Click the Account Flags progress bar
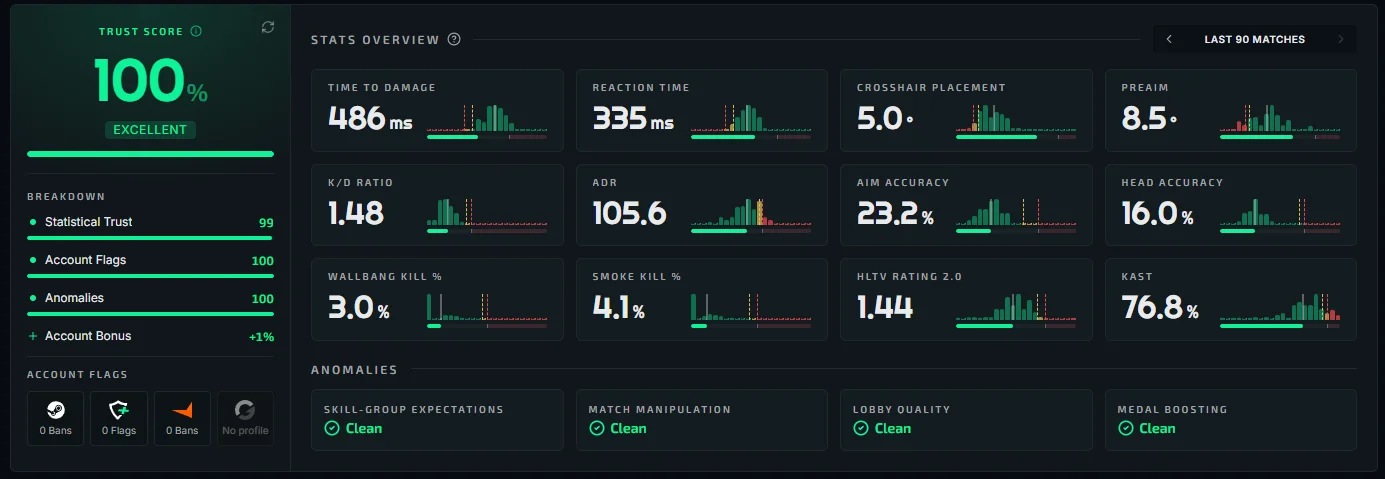1385x479 pixels. click(x=150, y=276)
